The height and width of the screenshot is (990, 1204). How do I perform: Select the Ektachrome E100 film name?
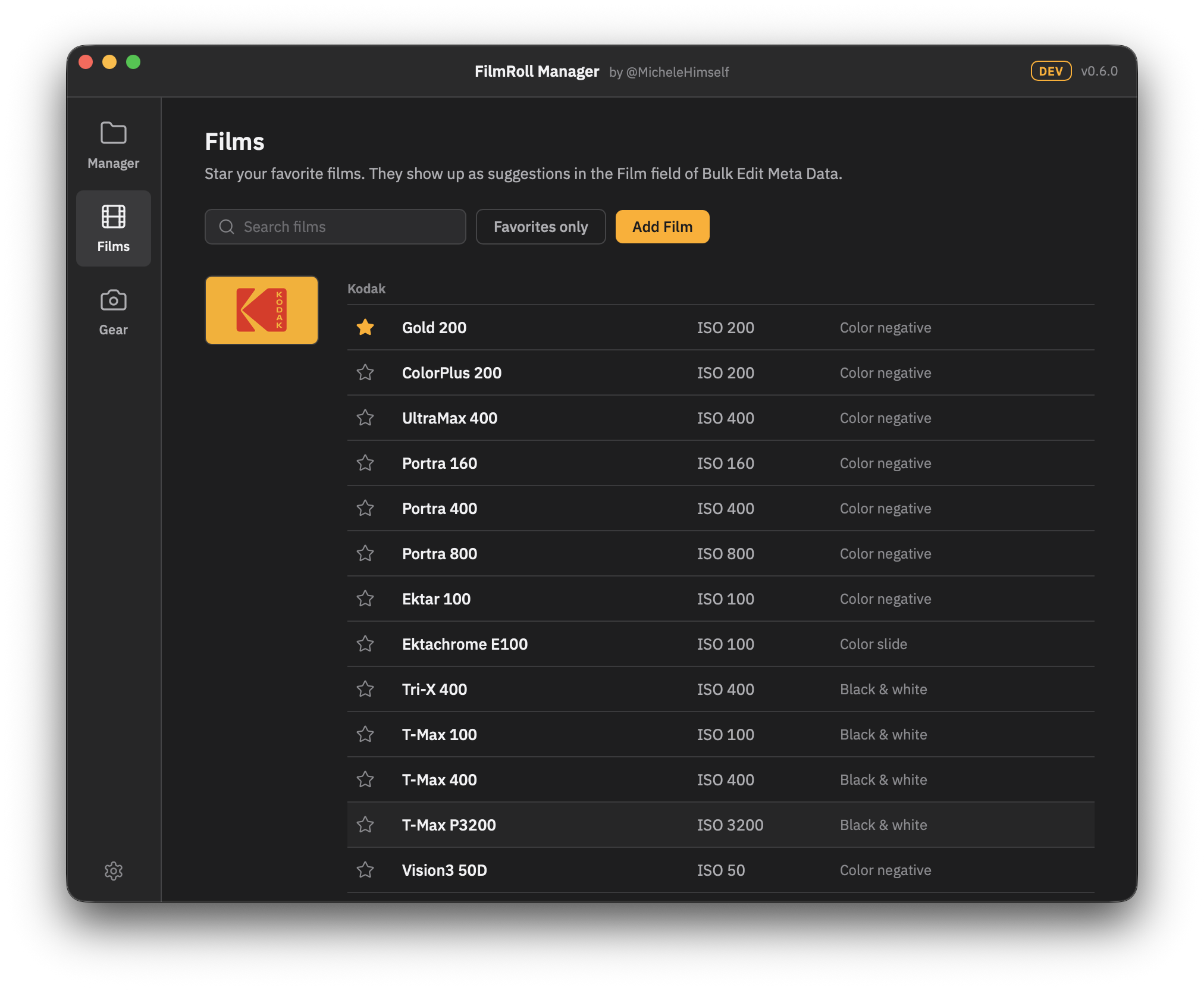[x=465, y=644]
